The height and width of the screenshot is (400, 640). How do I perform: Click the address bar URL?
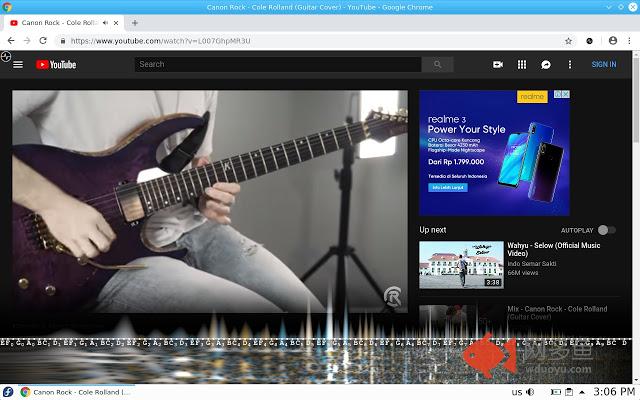tap(160, 41)
